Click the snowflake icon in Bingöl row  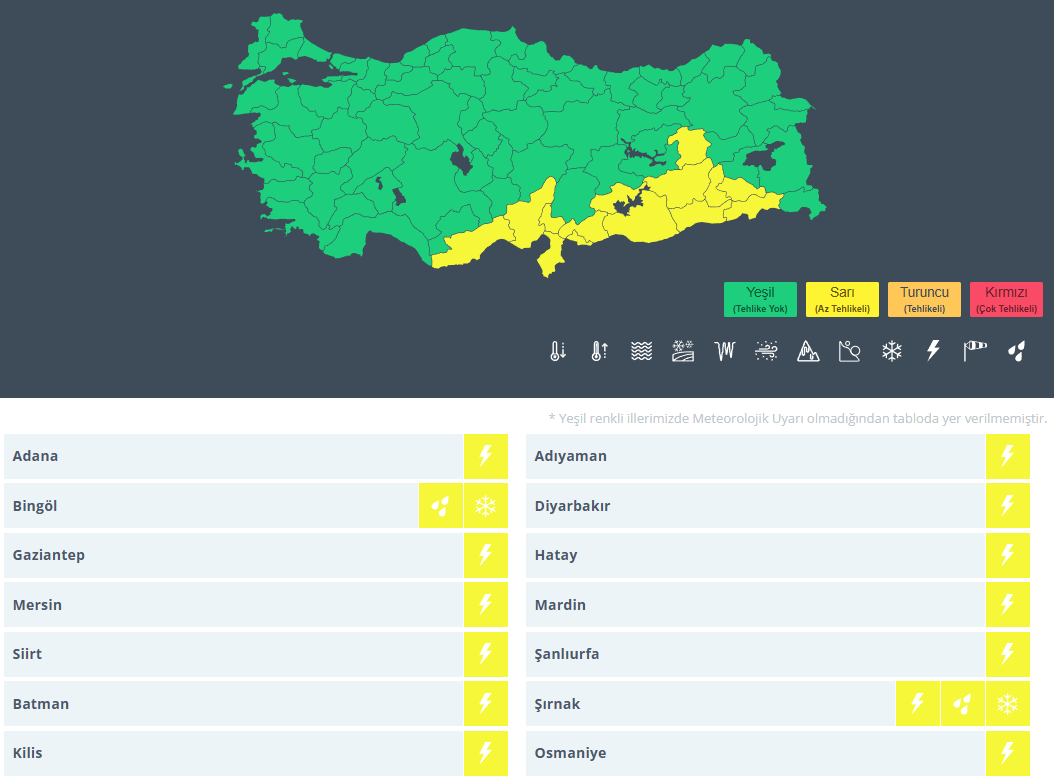coord(486,506)
